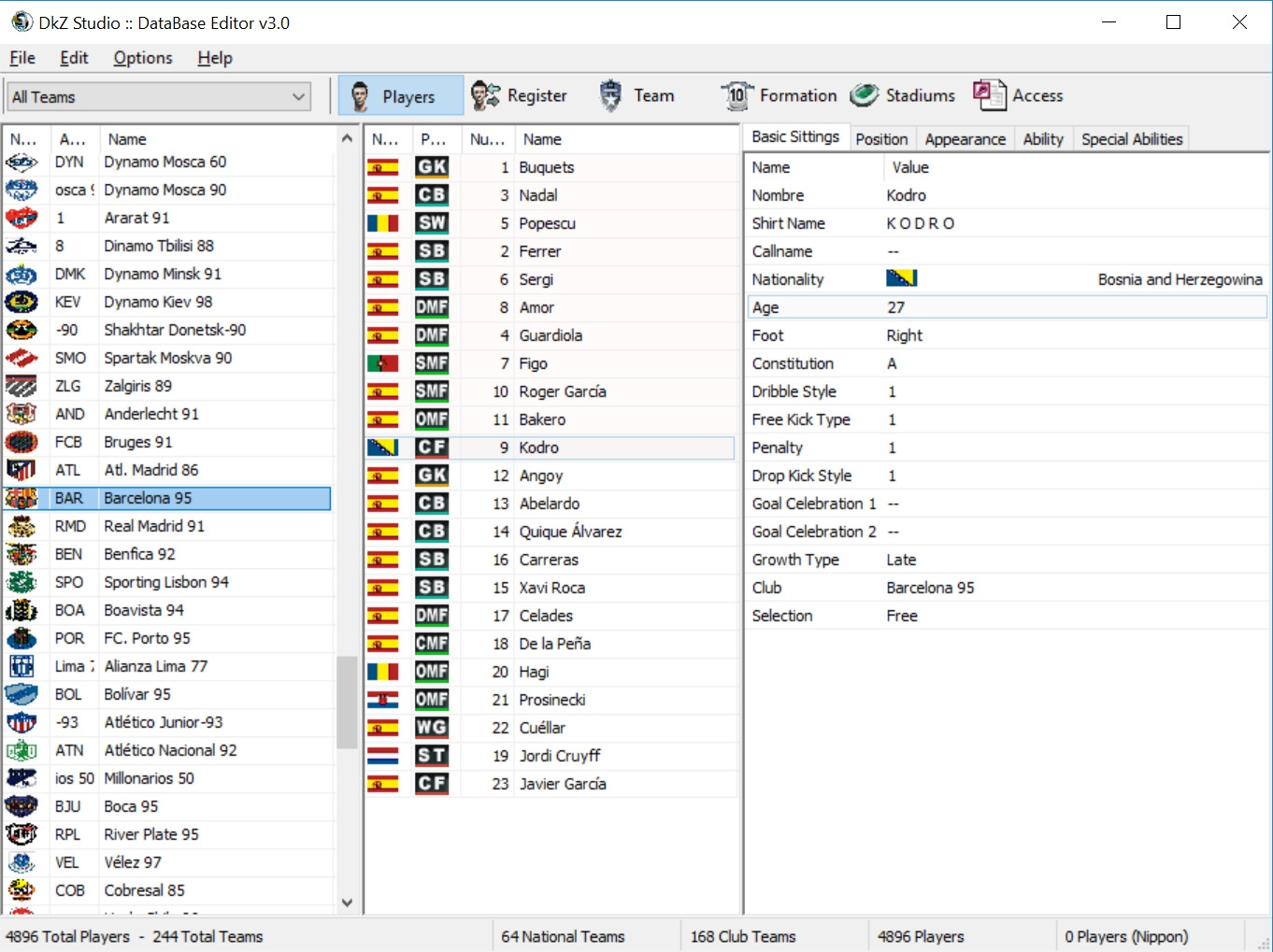
Task: Click the SW position badge for Popescu
Action: tap(432, 223)
